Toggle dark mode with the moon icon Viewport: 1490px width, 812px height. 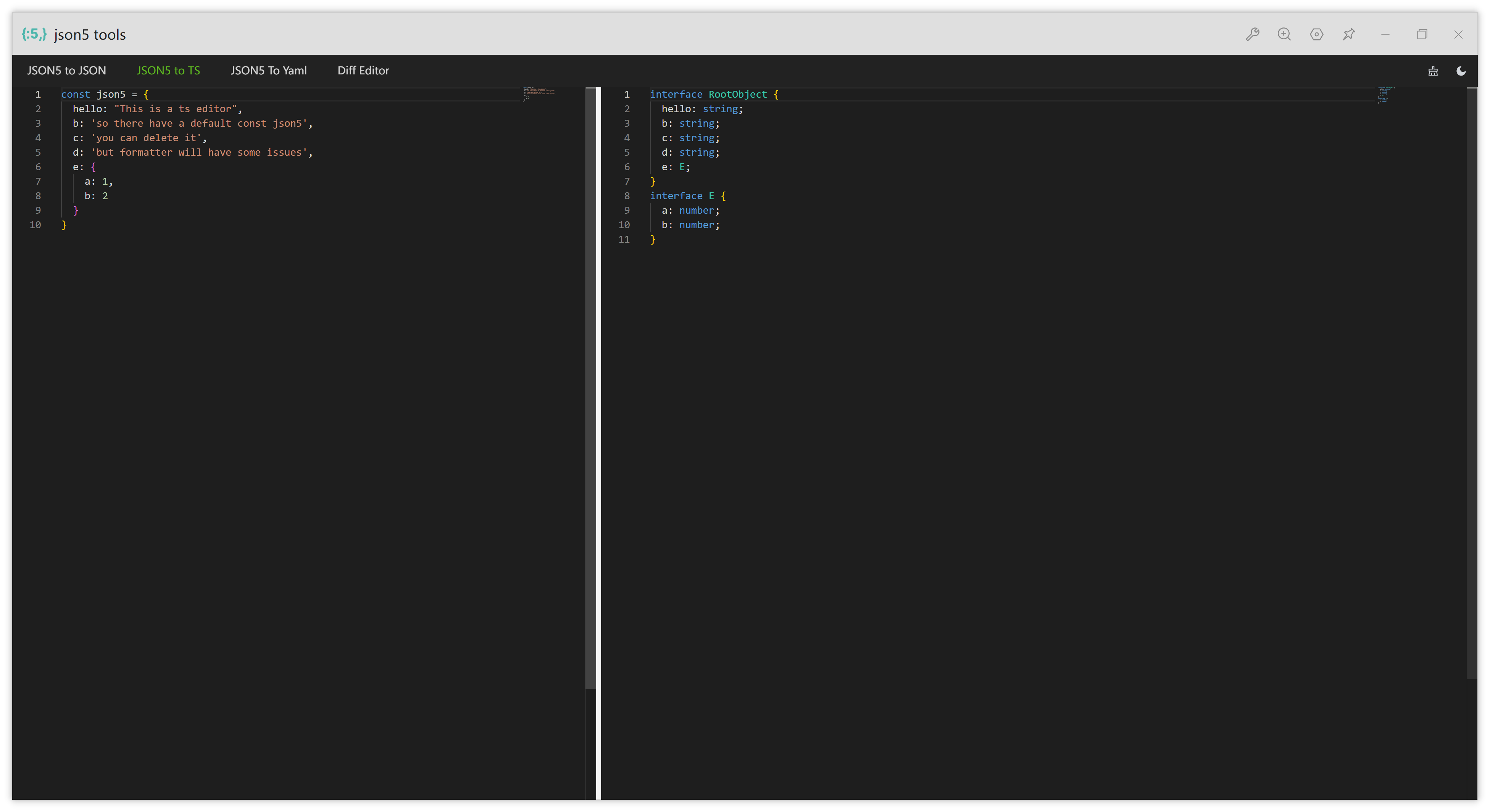coord(1461,71)
